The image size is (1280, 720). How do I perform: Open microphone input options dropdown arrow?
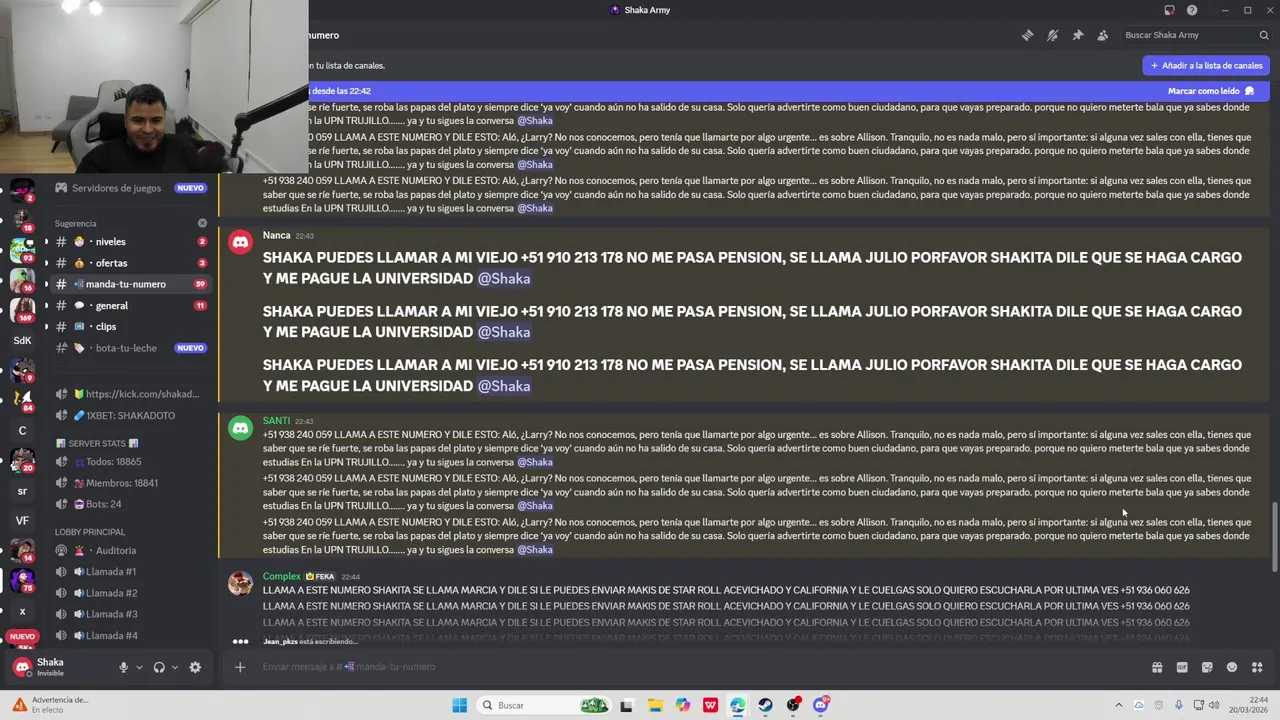coord(139,667)
